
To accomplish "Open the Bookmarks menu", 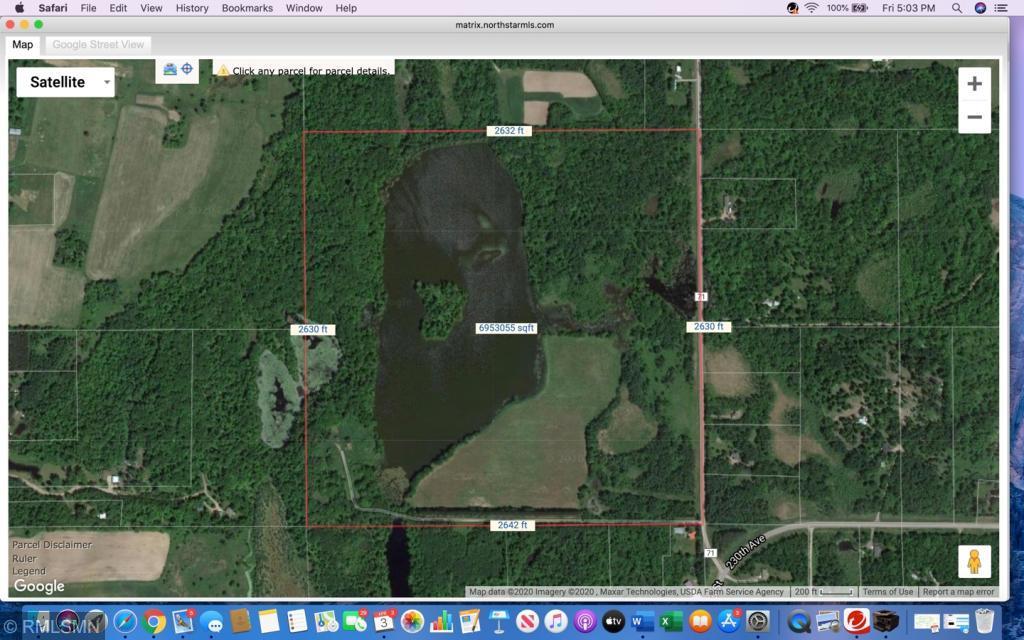I will point(247,8).
